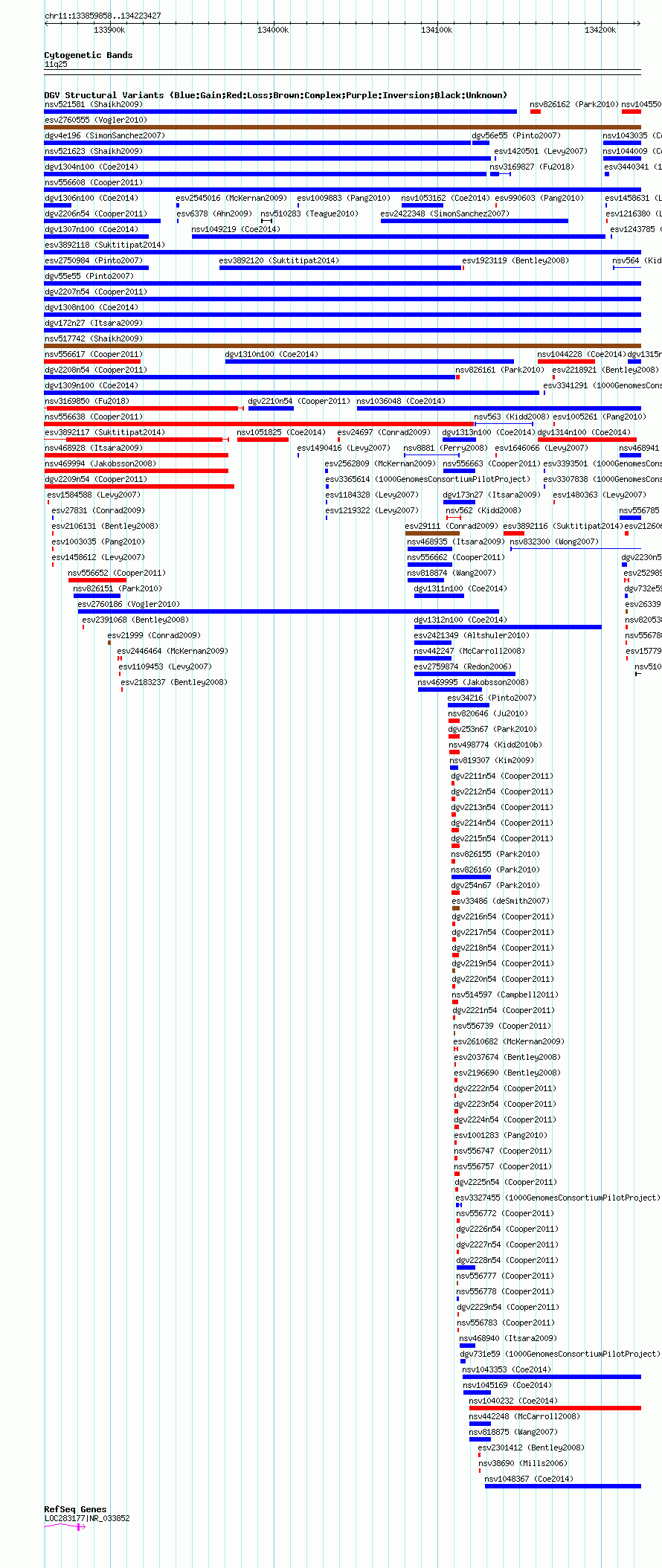Viewport: 662px width, 1568px height.
Task: Click esv2421349 (Altshuler2010) label
Action: click(472, 635)
